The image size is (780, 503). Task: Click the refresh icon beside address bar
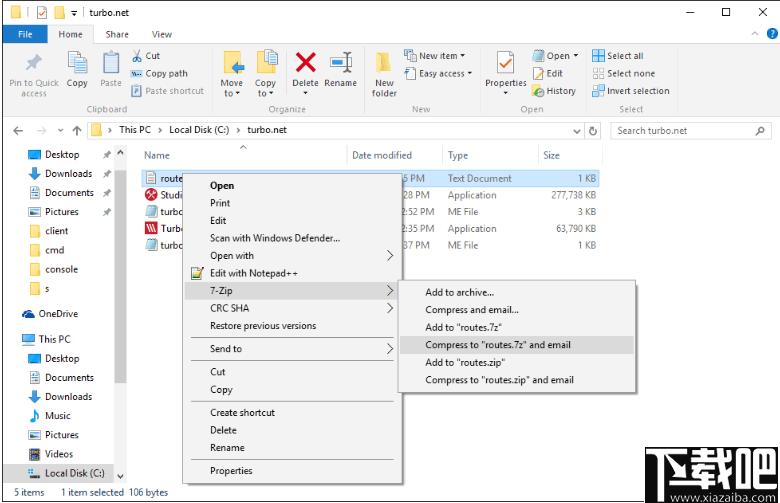[592, 131]
